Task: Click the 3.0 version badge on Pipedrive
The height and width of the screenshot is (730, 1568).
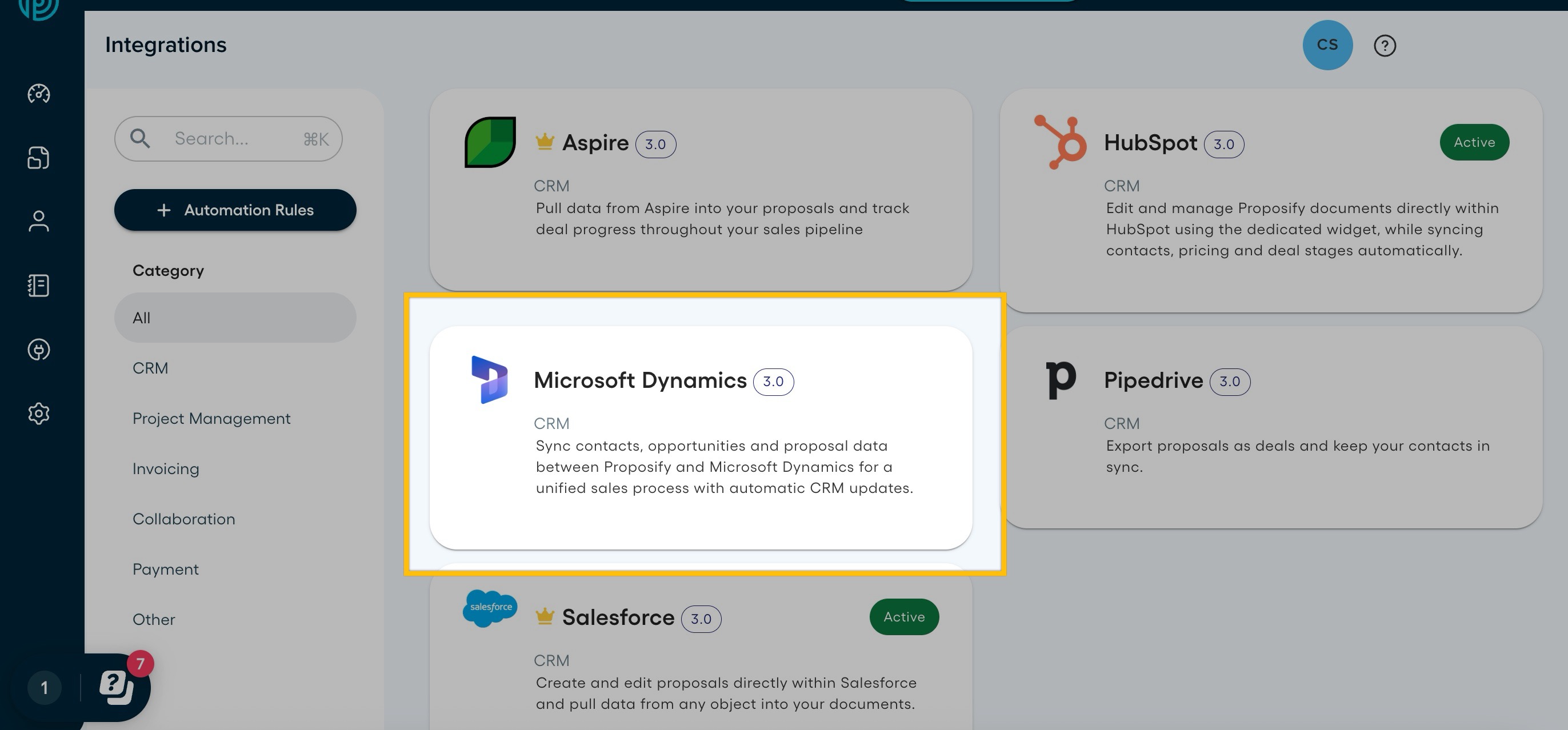Action: pyautogui.click(x=1230, y=382)
